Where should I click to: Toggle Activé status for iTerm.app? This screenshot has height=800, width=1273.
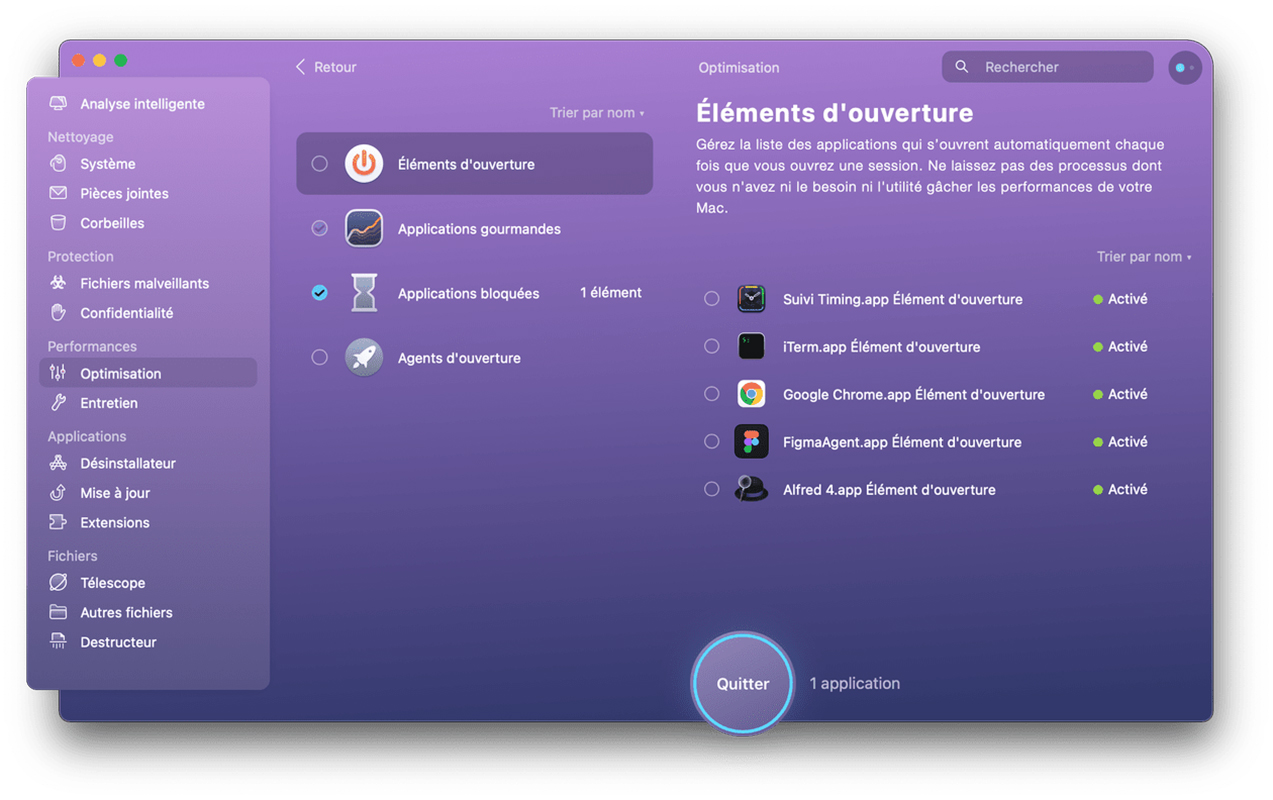[1120, 347]
